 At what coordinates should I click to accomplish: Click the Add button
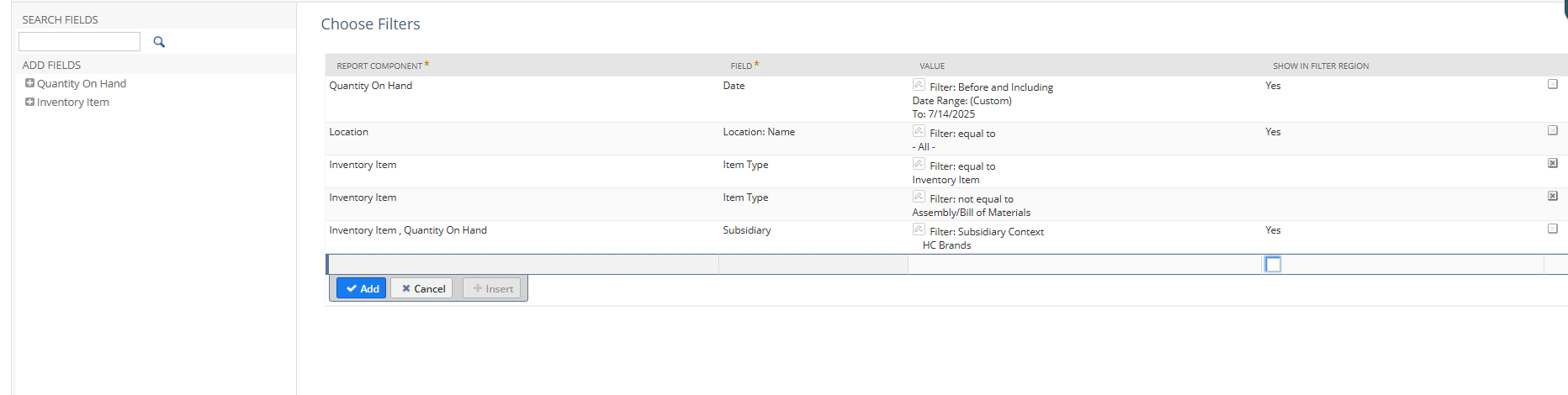(362, 288)
